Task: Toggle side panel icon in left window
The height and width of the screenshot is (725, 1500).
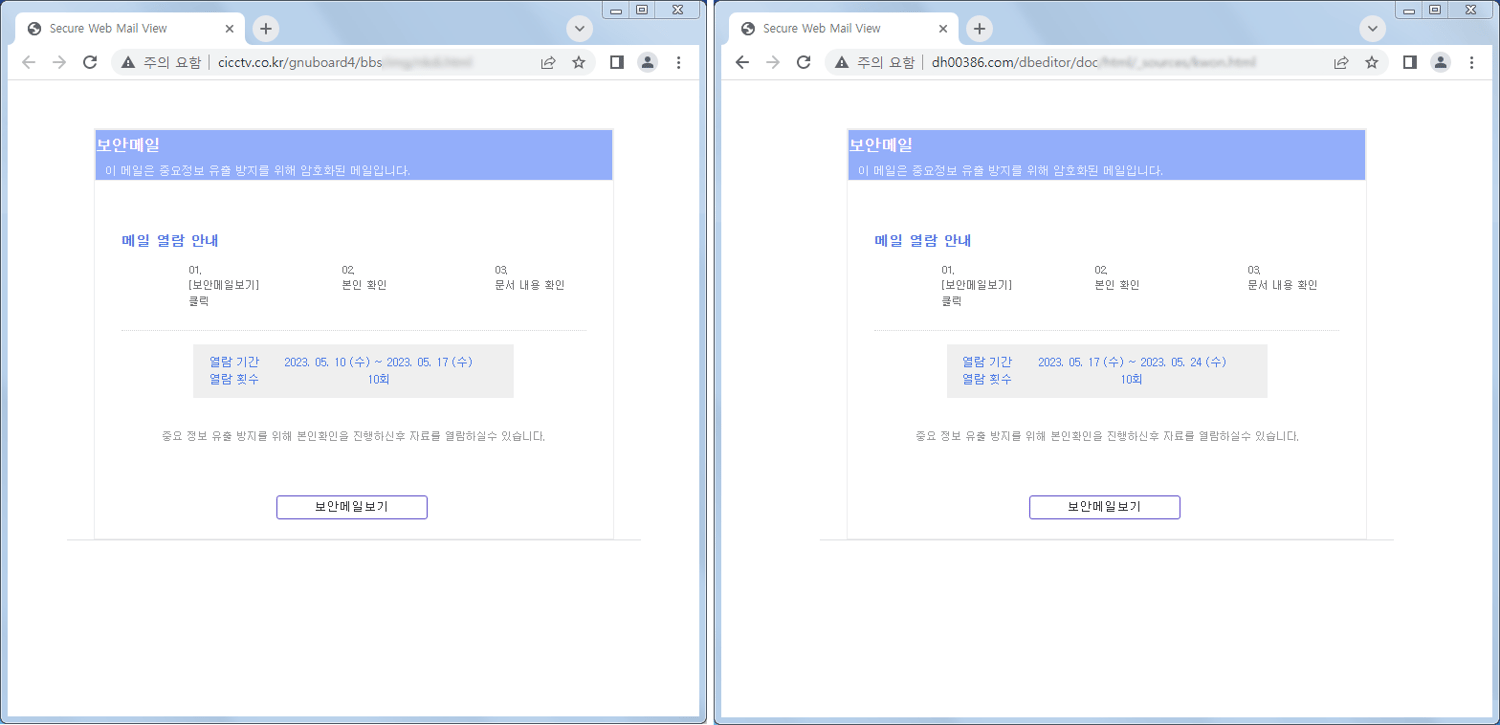Action: pos(617,62)
